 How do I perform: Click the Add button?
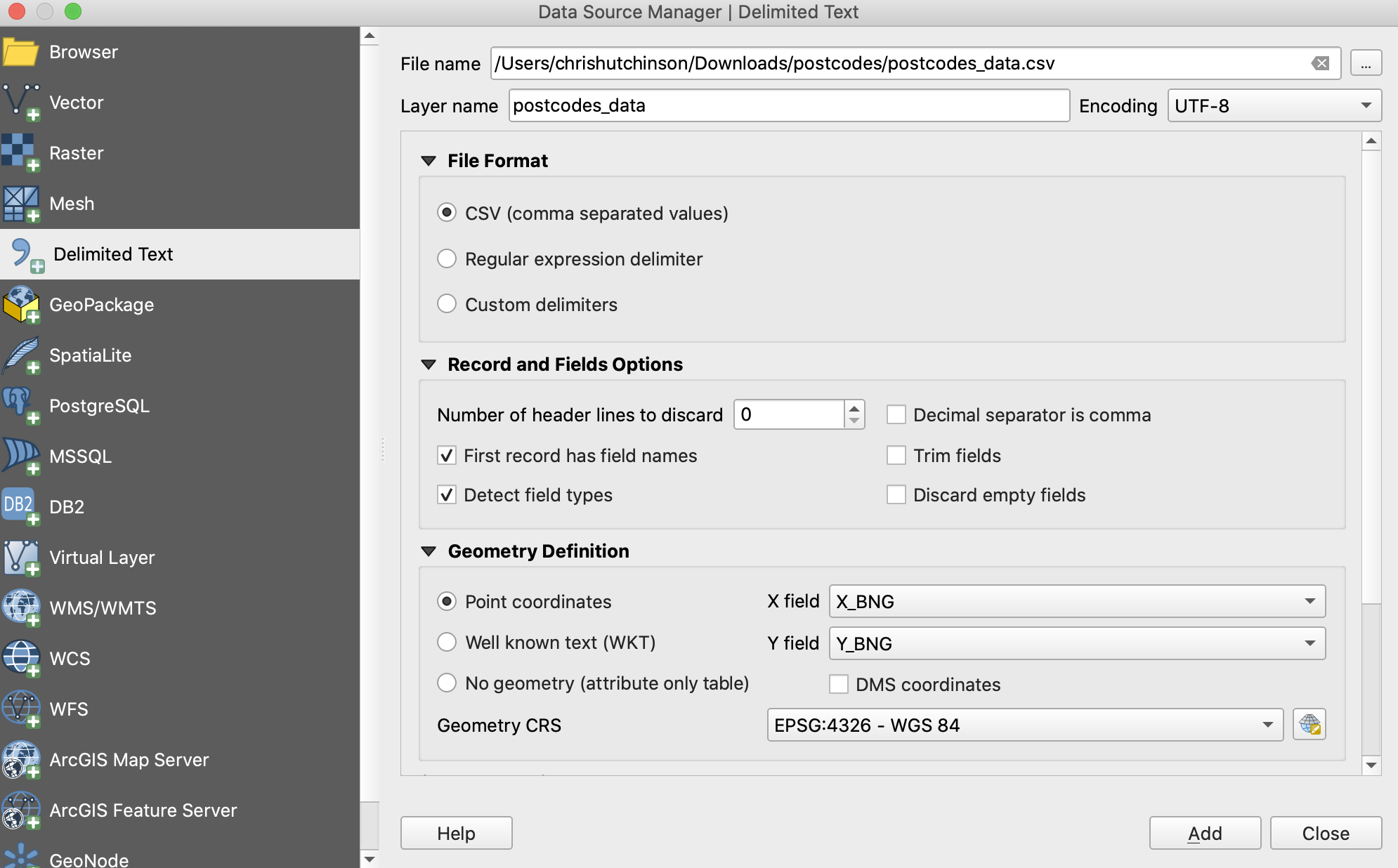click(1204, 833)
